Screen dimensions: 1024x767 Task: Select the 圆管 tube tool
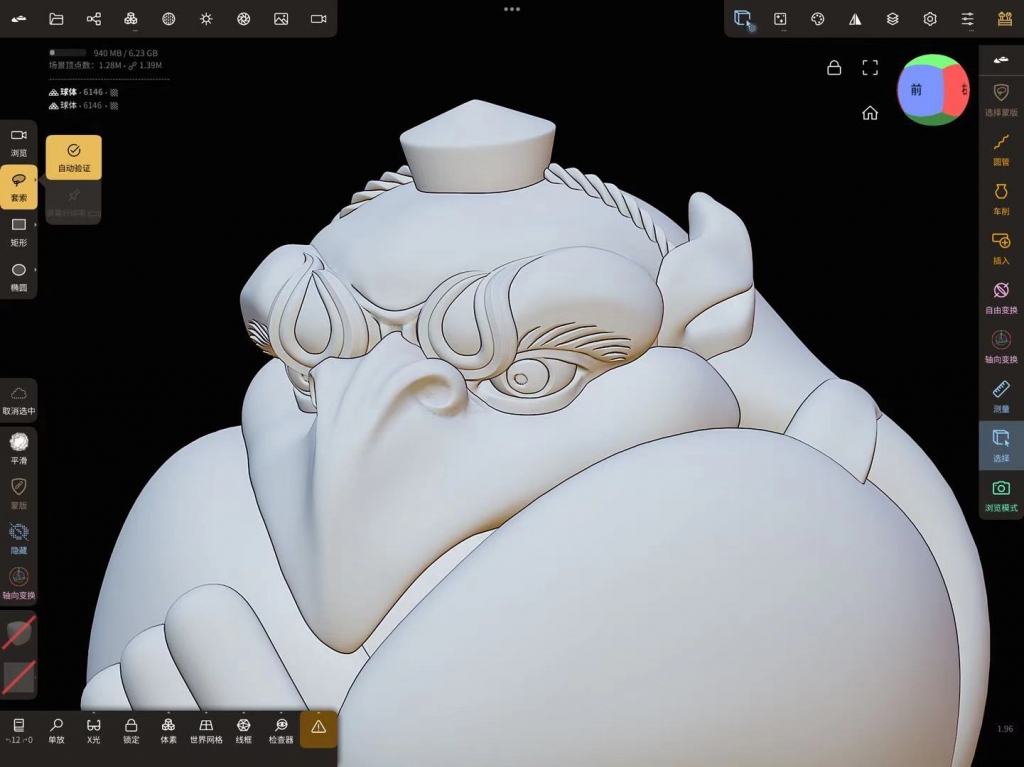point(1001,149)
